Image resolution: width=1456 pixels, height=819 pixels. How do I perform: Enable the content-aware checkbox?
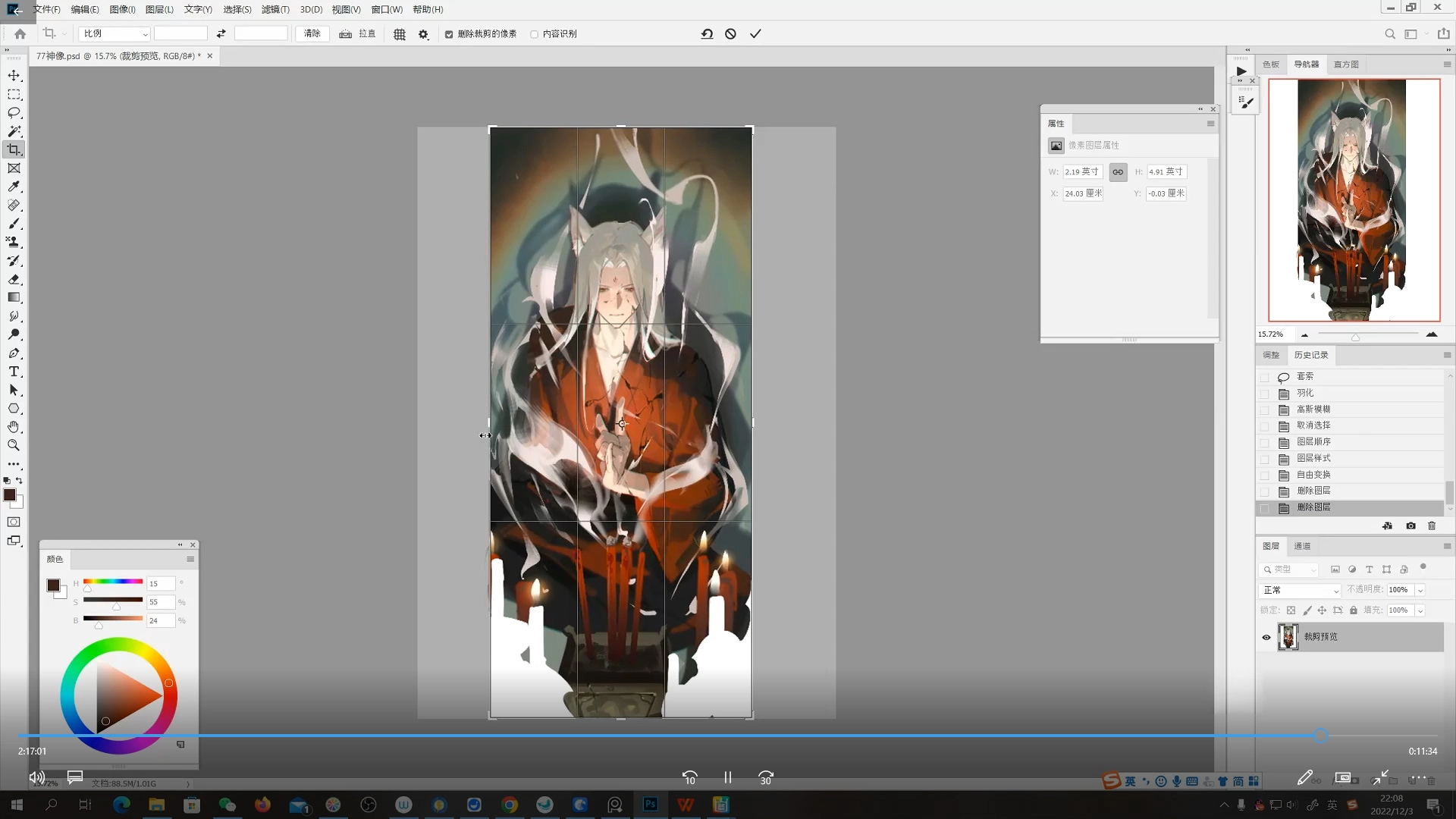[535, 34]
